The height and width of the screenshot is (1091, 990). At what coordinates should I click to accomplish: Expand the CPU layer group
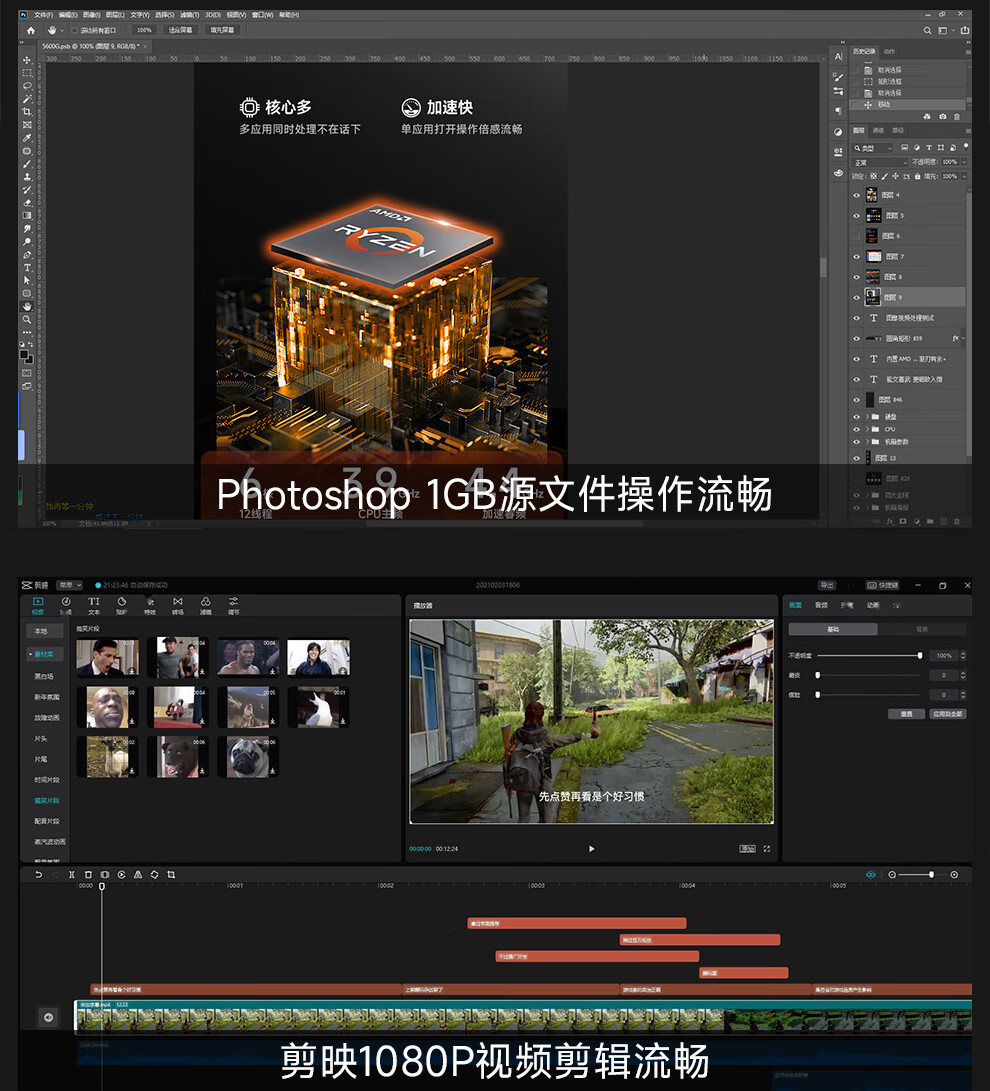pyautogui.click(x=866, y=429)
